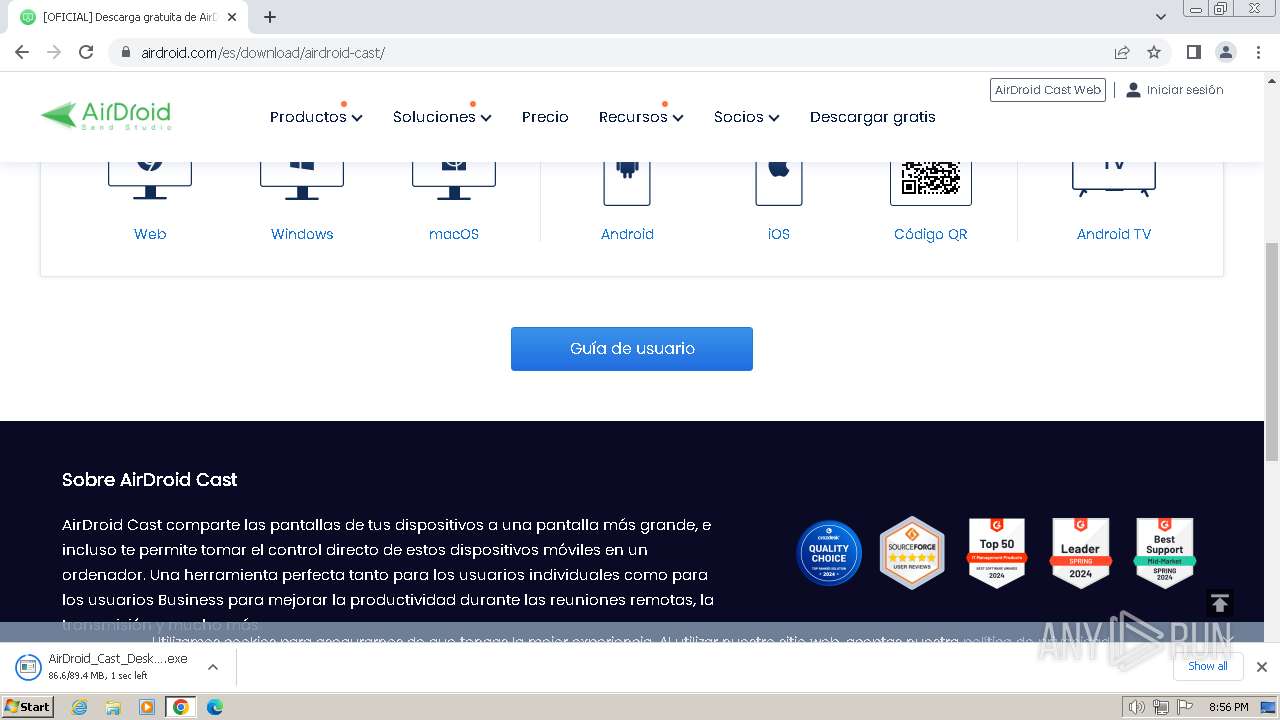Select the macOS platform icon

click(x=454, y=181)
